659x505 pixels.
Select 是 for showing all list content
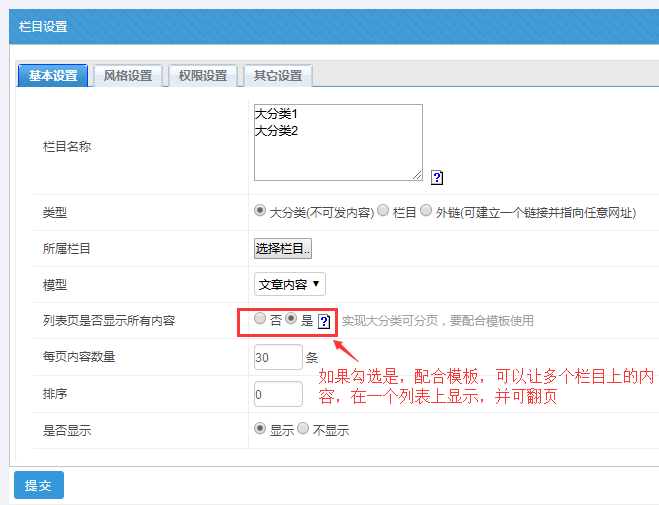tap(292, 320)
